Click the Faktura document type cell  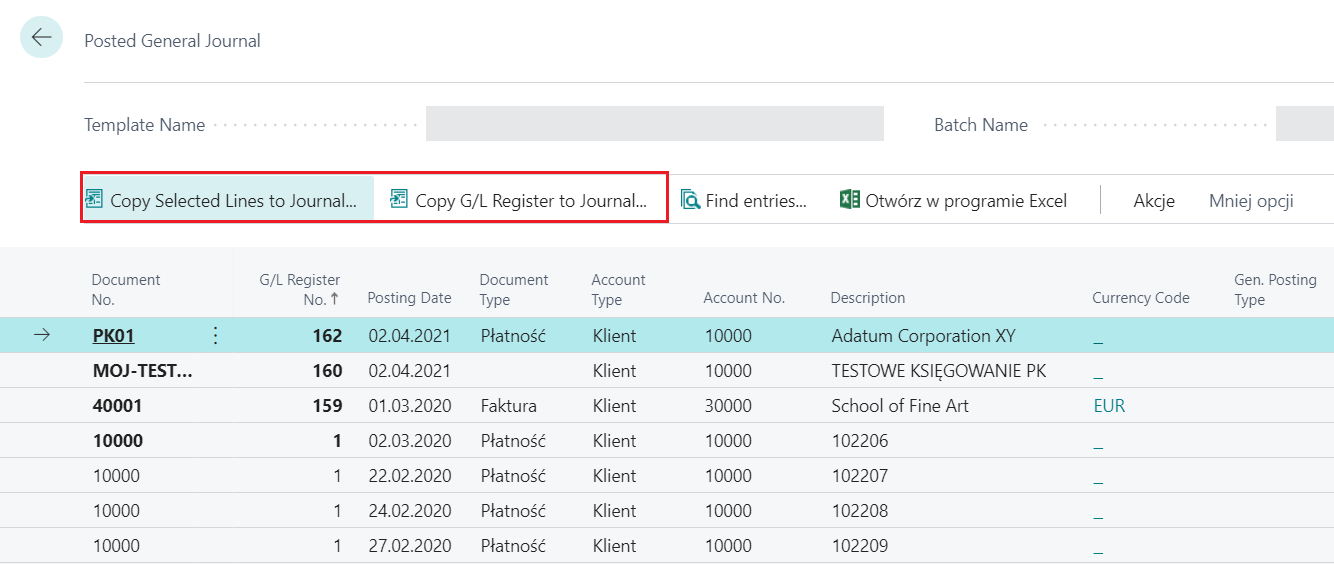pyautogui.click(x=508, y=406)
